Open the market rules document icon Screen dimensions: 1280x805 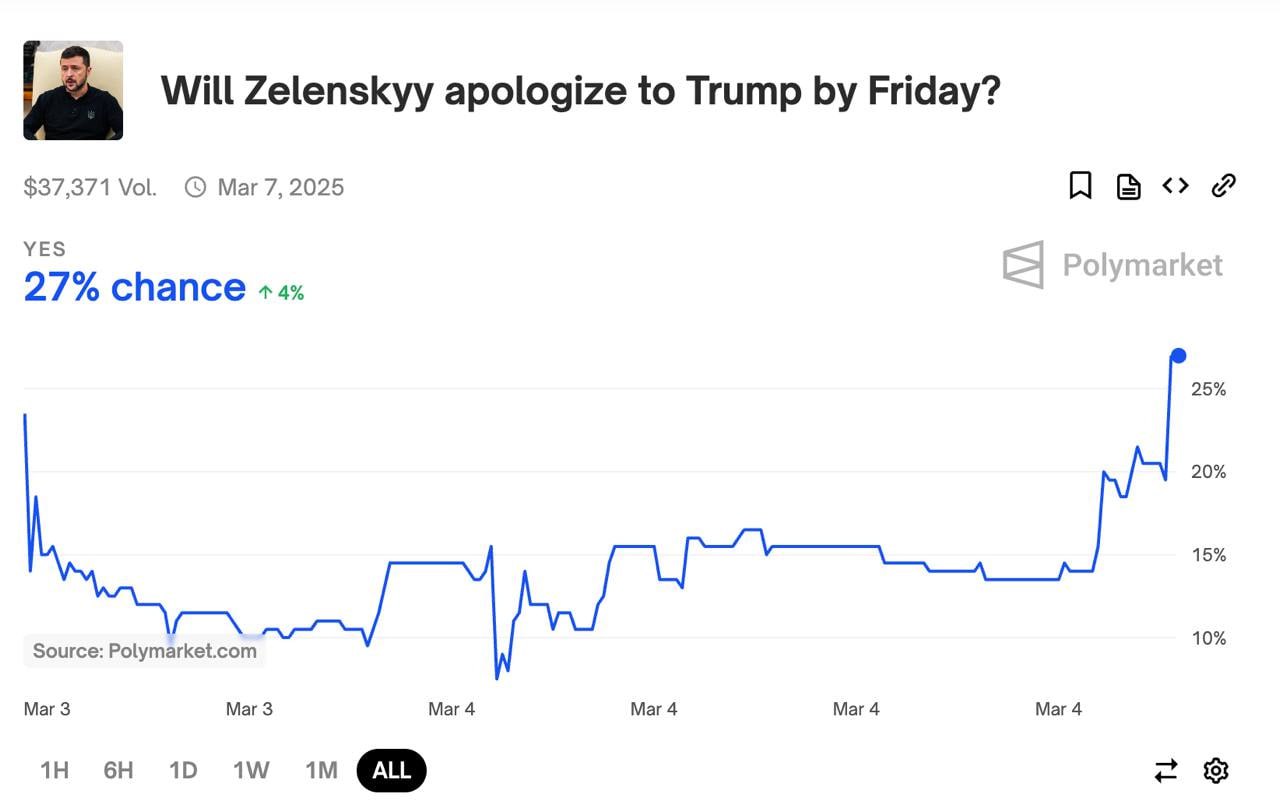1128,186
